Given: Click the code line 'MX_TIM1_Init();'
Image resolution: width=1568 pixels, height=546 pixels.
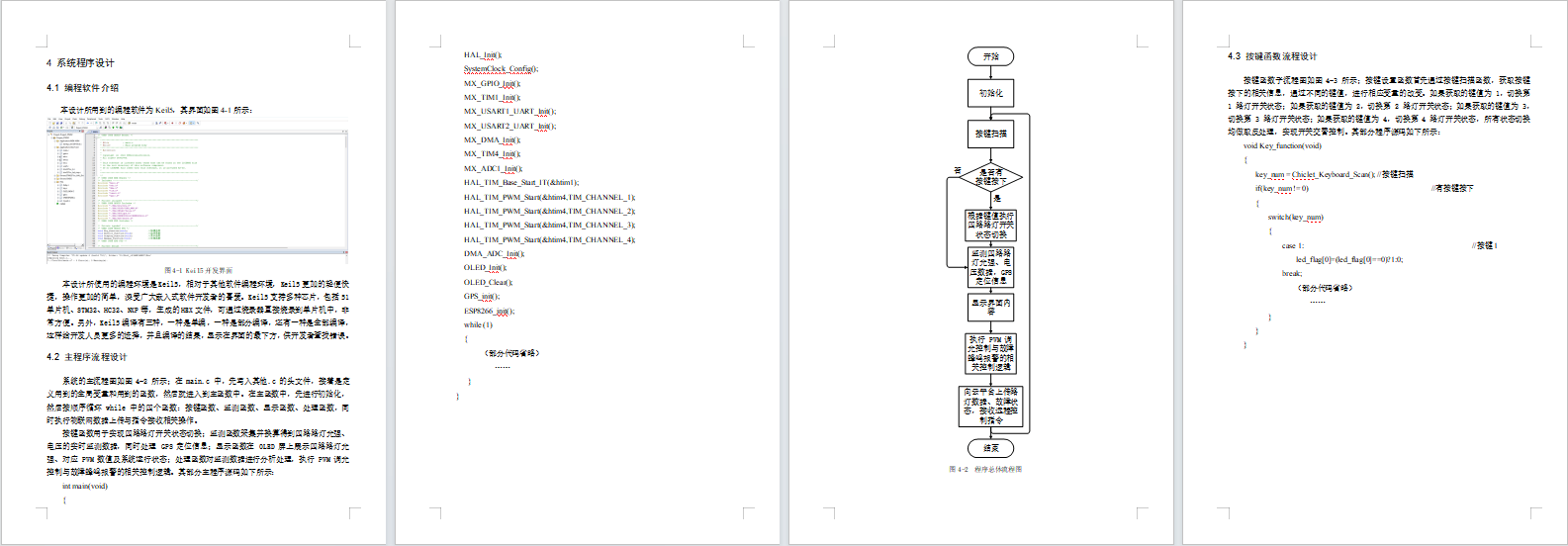Looking at the screenshot, I should click(492, 98).
